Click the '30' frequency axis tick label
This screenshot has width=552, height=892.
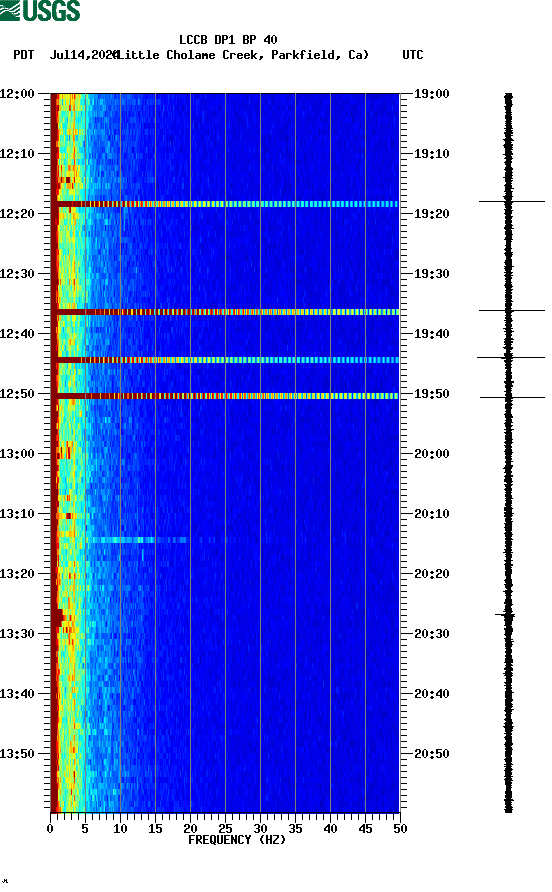point(260,829)
